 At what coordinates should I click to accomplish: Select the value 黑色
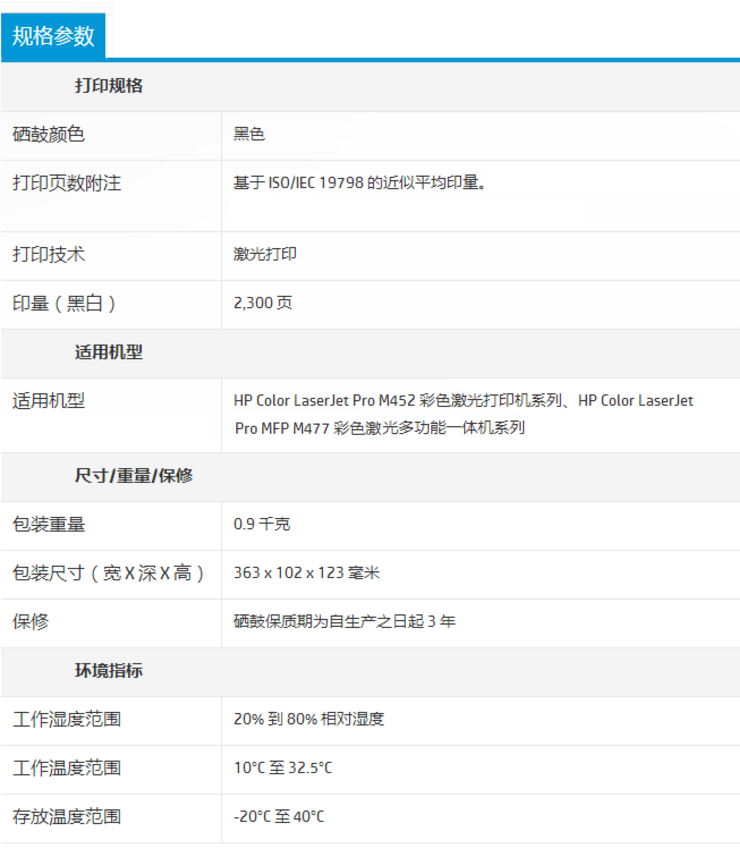[249, 134]
